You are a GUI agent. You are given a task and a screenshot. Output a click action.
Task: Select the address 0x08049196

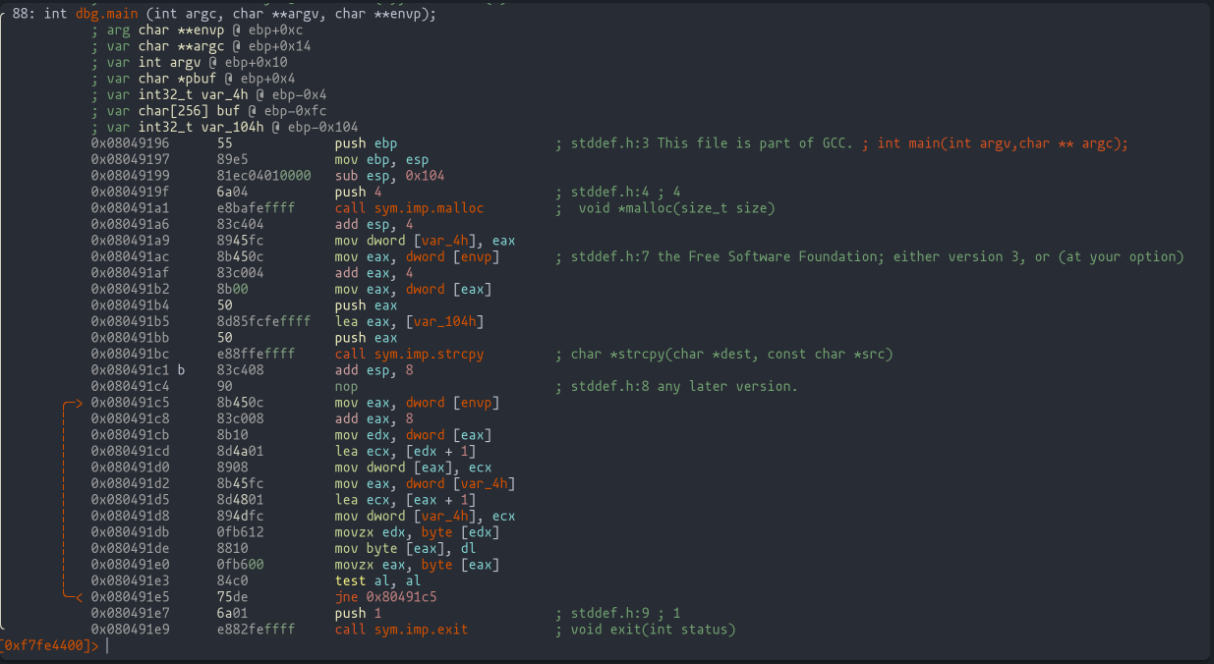tap(133, 143)
